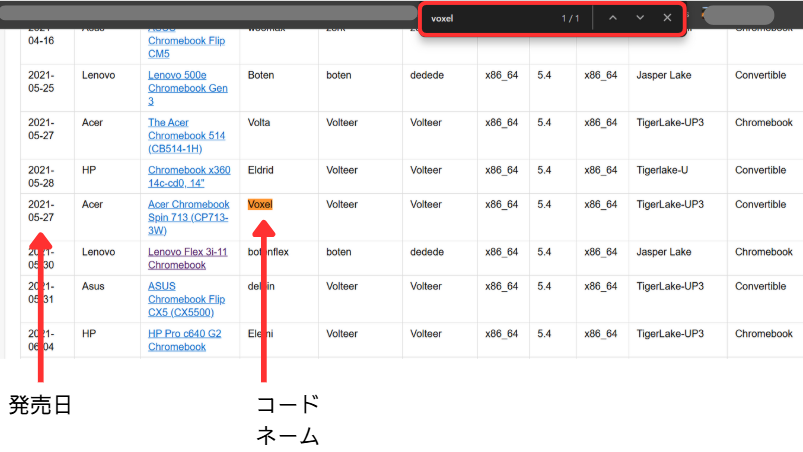
Task: Click Asus brand in Flip CX5 row
Action: point(93,286)
